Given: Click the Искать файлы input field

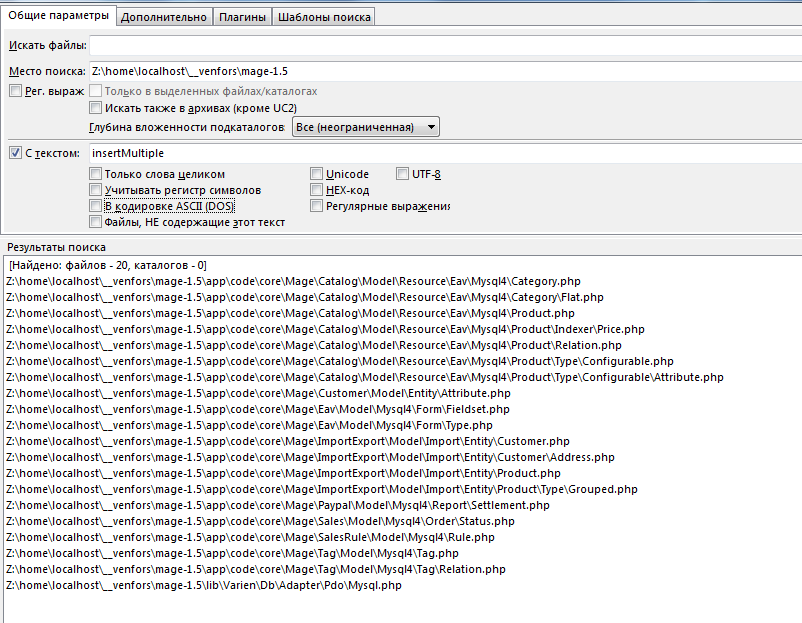Looking at the screenshot, I should (445, 45).
